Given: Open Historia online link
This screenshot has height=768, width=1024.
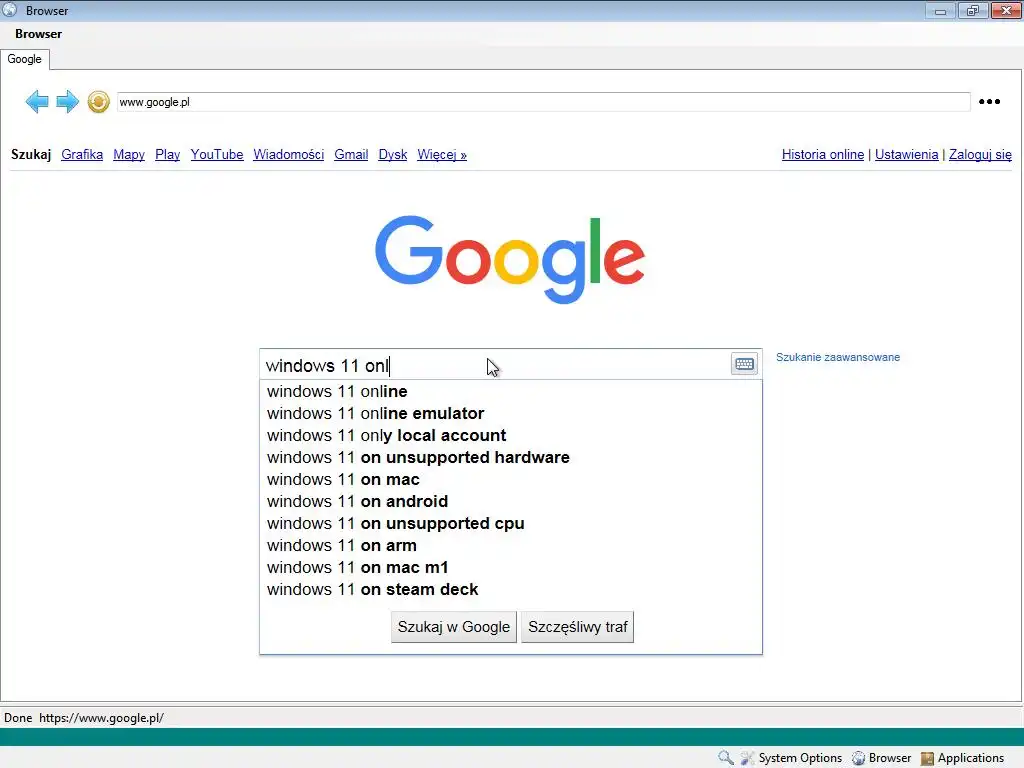Looking at the screenshot, I should (x=823, y=155).
